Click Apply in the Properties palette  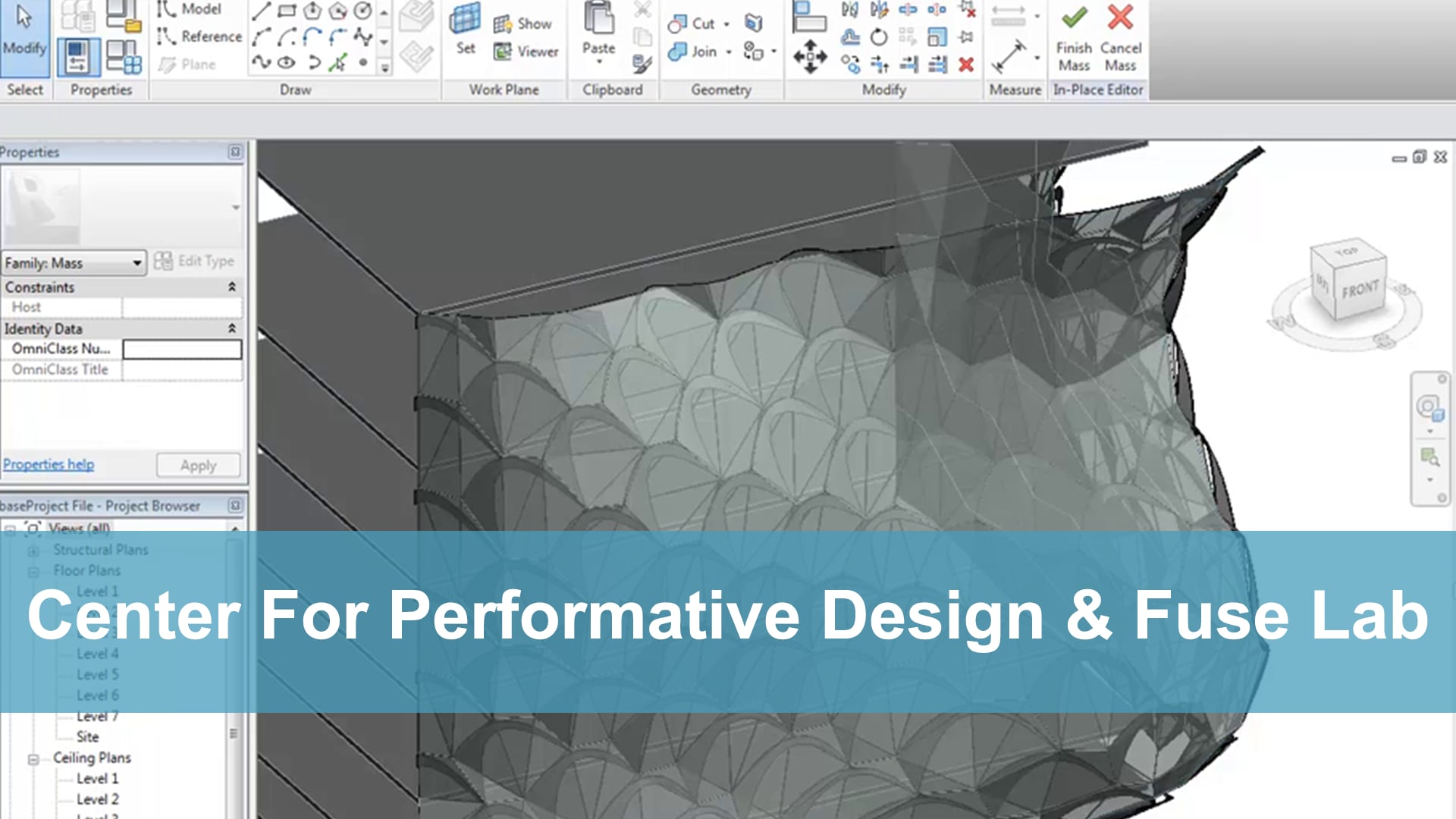197,465
